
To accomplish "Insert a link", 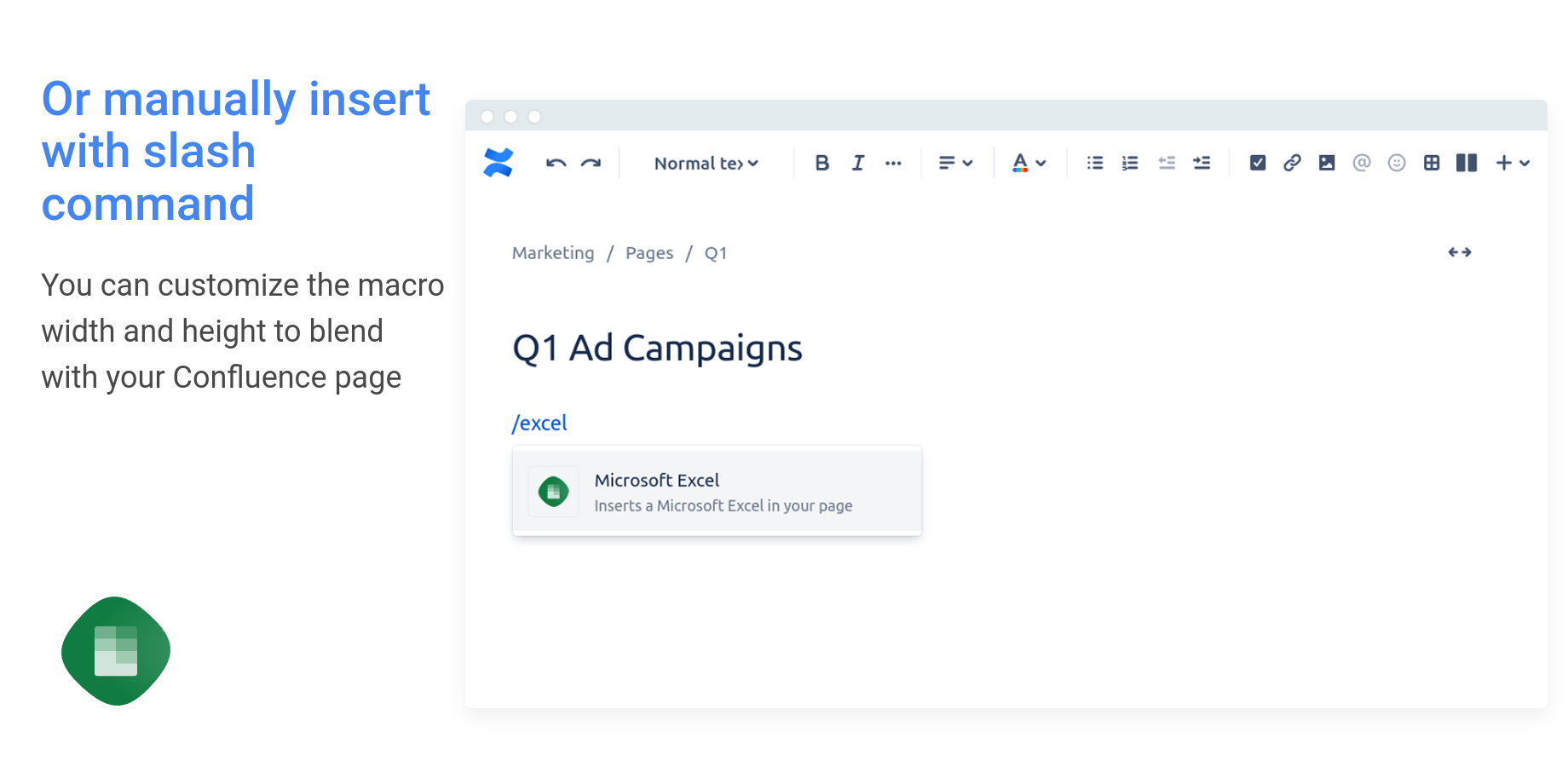I will pos(1292,163).
